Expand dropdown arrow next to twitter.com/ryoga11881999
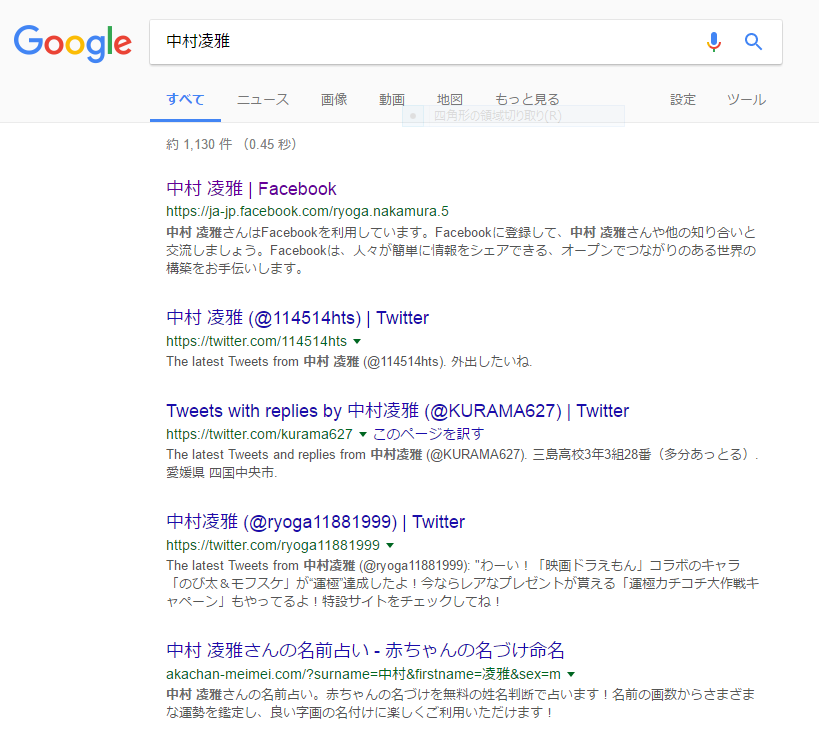819x745 pixels. (x=390, y=545)
